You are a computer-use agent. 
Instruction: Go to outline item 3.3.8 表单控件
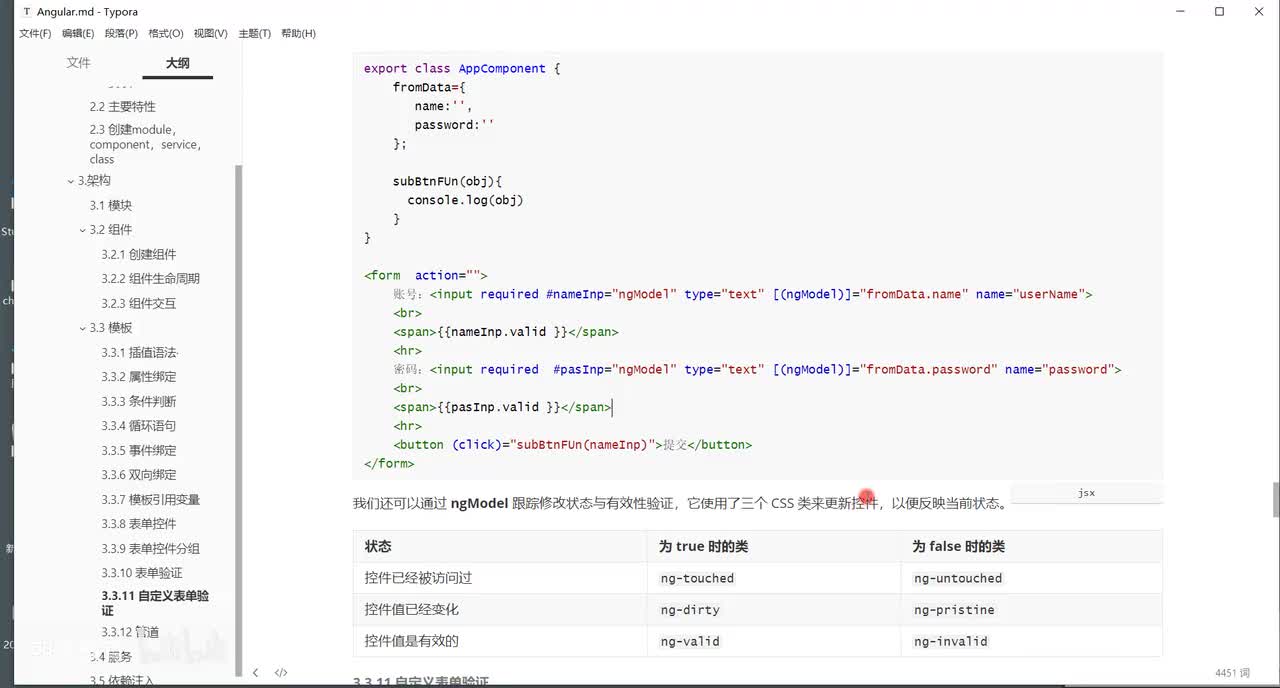click(138, 524)
